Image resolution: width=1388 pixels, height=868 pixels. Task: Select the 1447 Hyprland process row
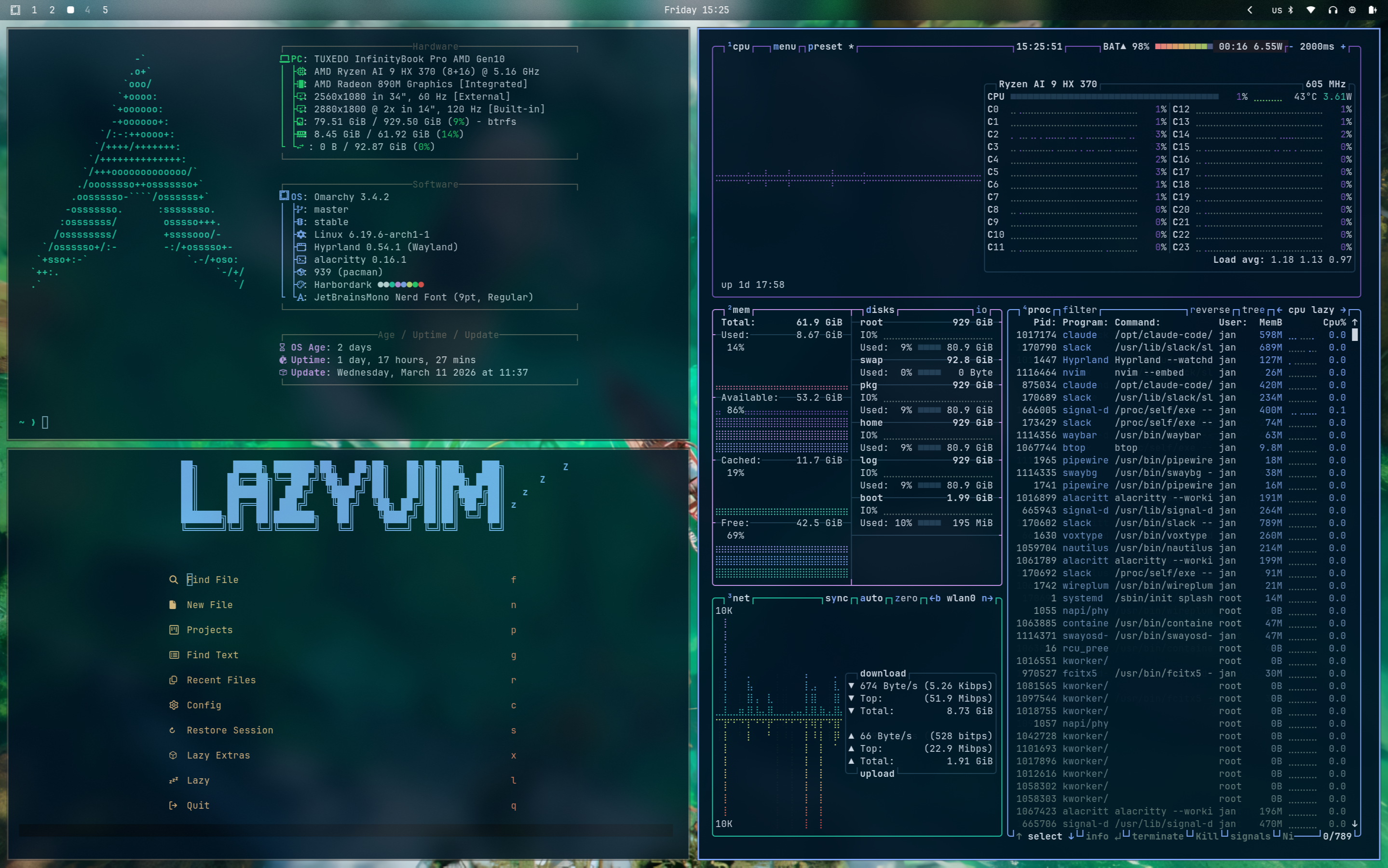tap(1182, 360)
